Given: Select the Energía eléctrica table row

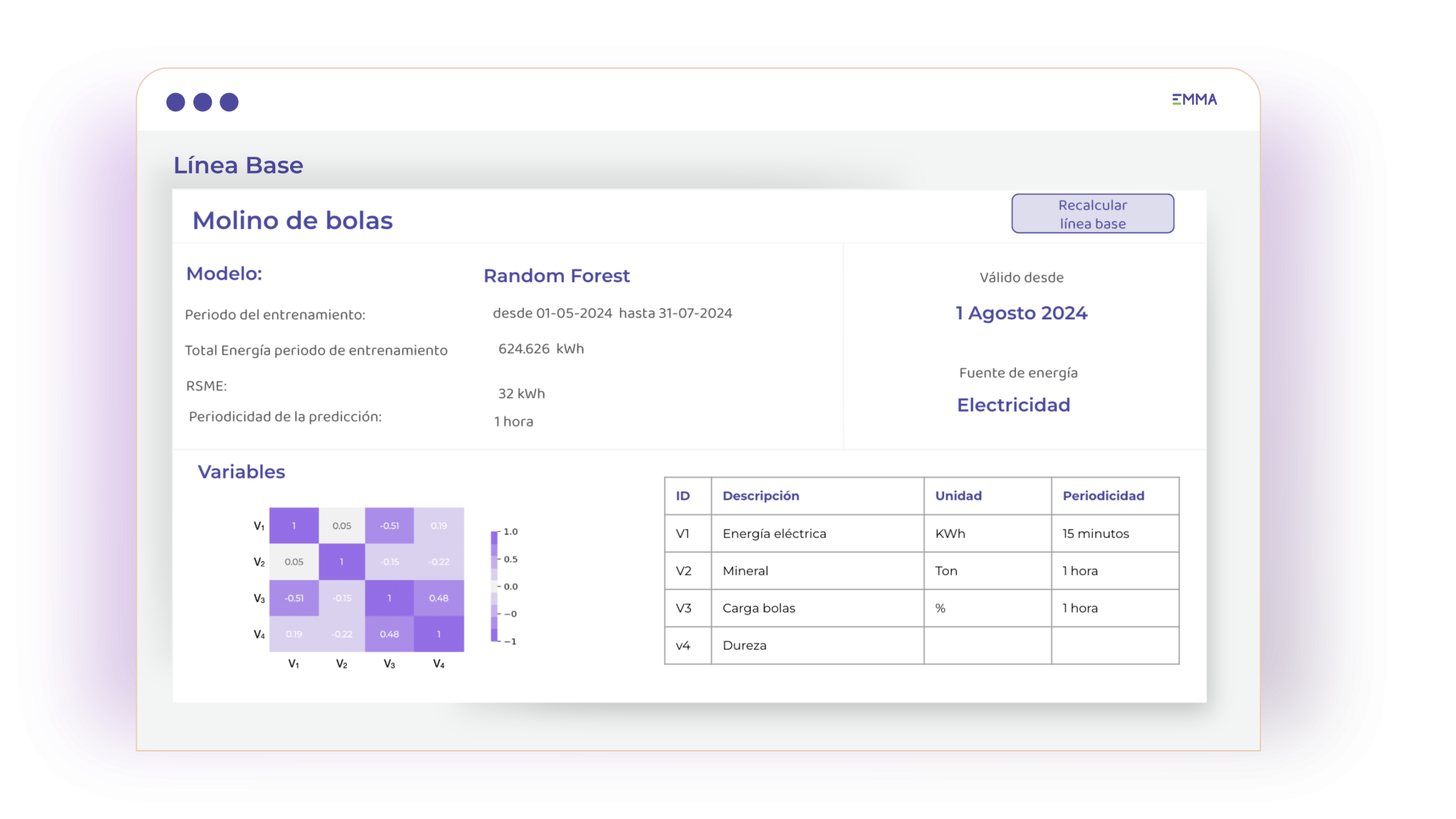Looking at the screenshot, I should point(774,534).
